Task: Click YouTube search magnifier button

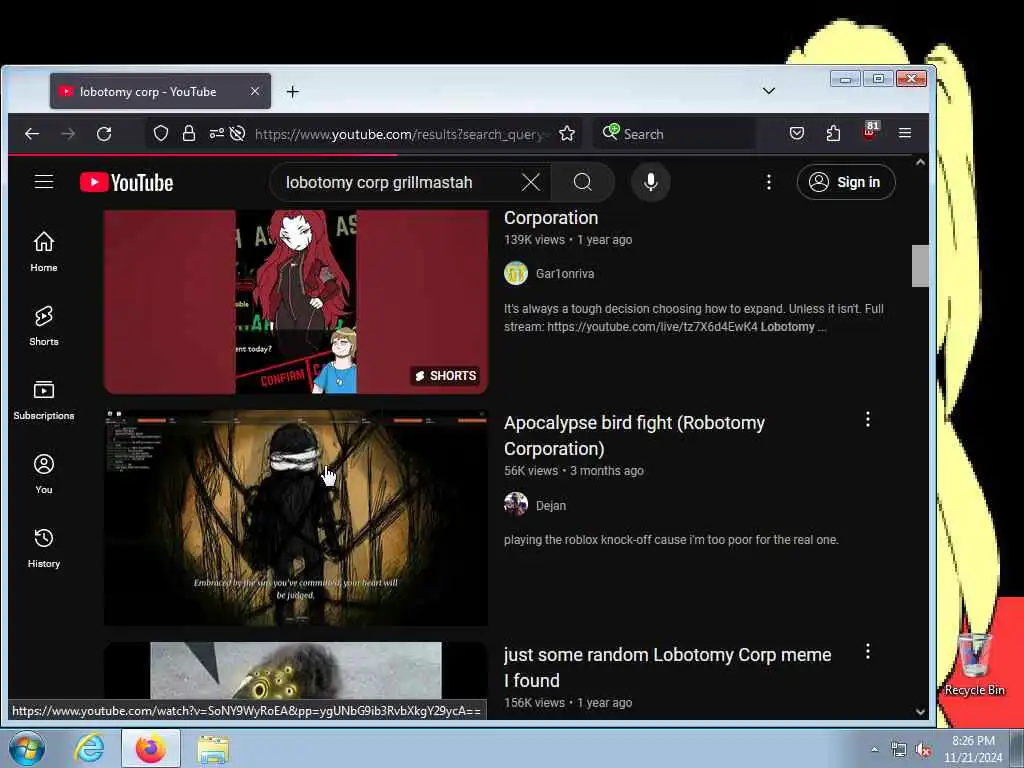Action: click(583, 182)
